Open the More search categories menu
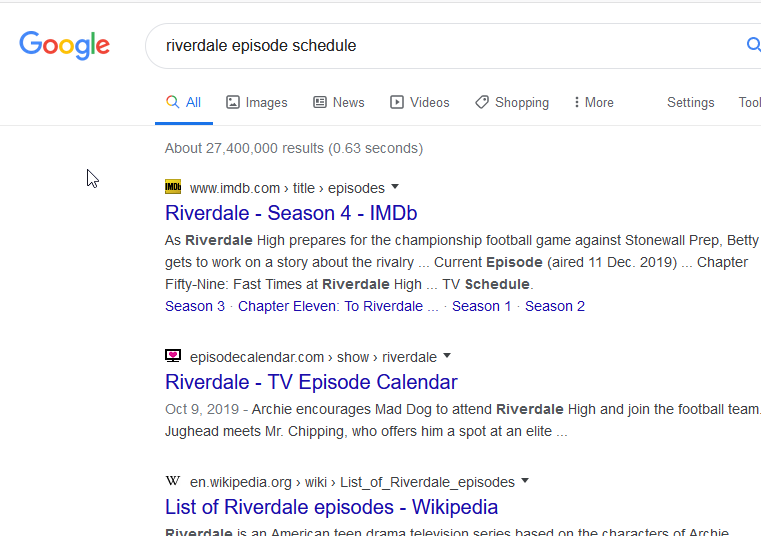Image resolution: width=761 pixels, height=536 pixels. tap(594, 102)
